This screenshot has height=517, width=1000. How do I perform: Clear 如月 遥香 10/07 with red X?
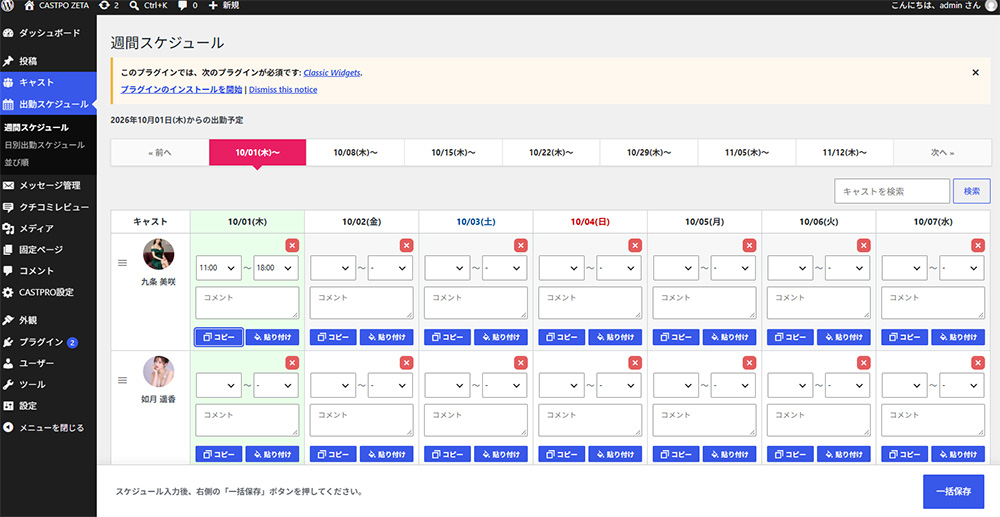(978, 363)
